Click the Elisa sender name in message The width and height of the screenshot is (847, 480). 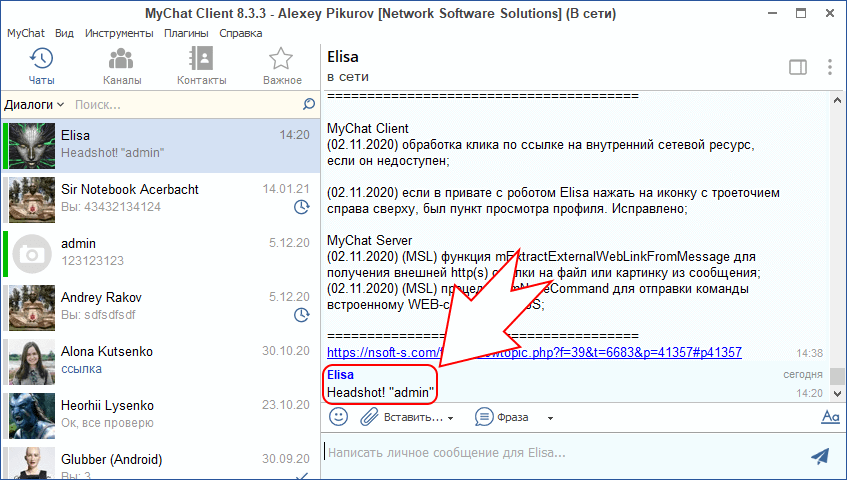340,375
